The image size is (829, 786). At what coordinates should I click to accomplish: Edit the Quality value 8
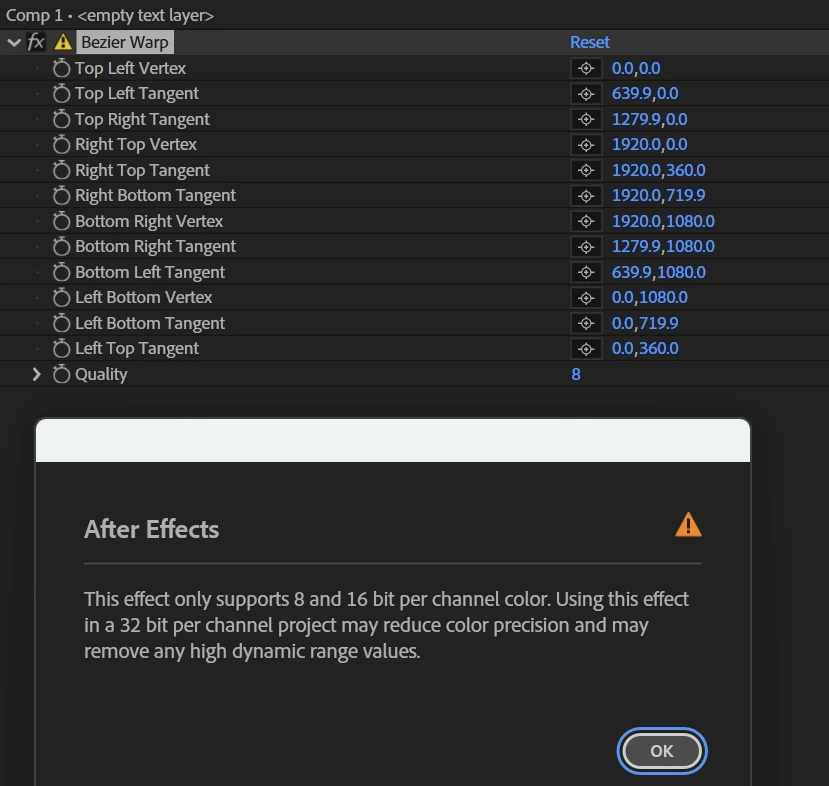576,374
